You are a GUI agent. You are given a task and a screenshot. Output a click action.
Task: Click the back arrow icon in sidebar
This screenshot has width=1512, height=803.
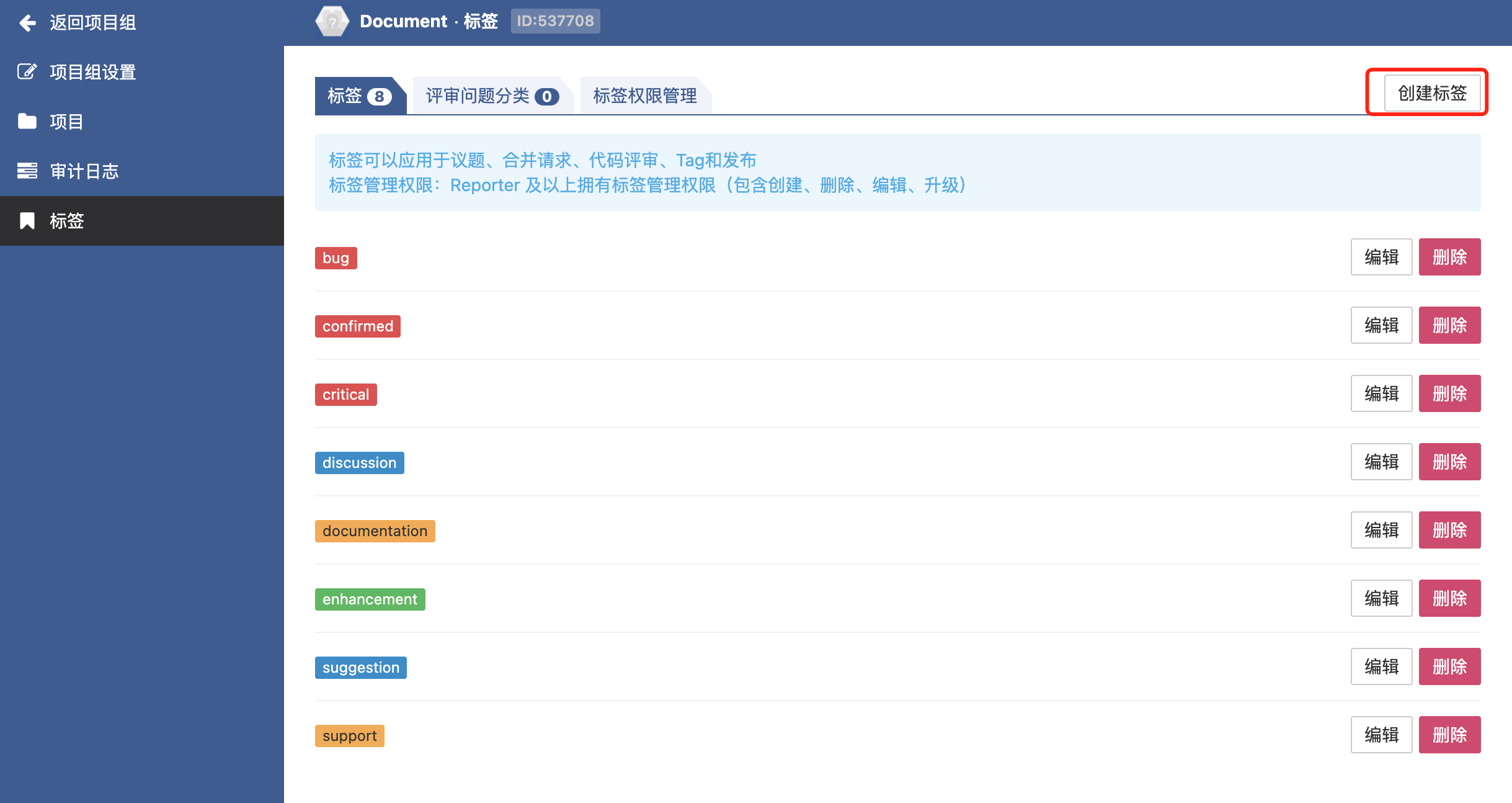(27, 23)
